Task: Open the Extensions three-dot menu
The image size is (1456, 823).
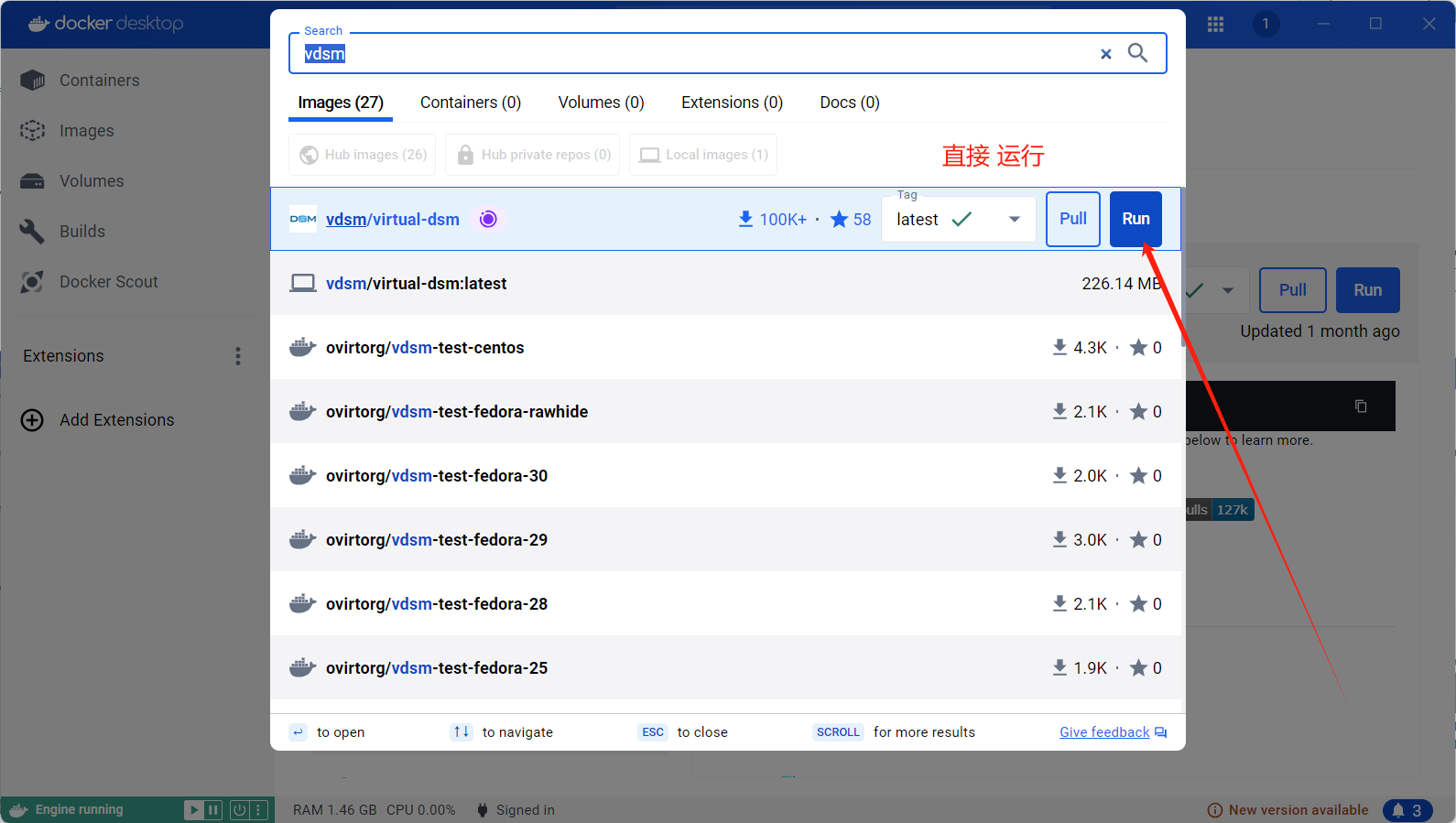Action: coord(238,356)
